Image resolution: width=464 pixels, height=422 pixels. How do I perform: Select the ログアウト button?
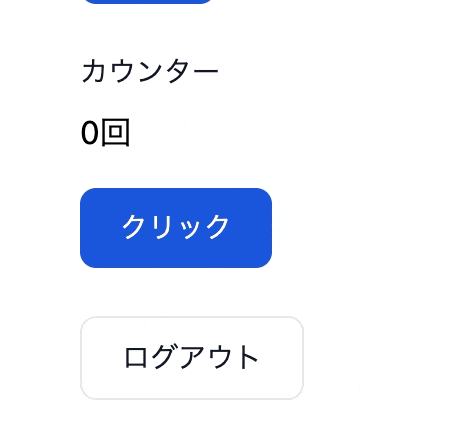[192, 358]
